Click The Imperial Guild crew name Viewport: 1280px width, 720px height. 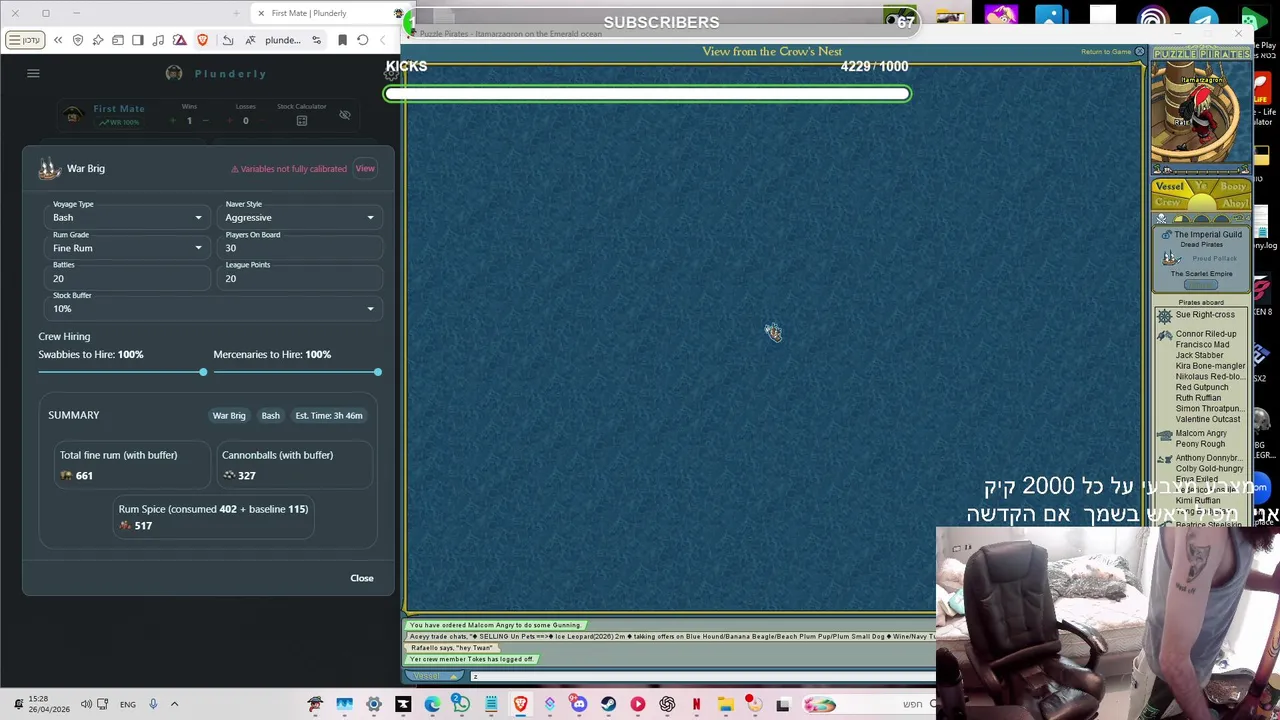click(x=1208, y=234)
